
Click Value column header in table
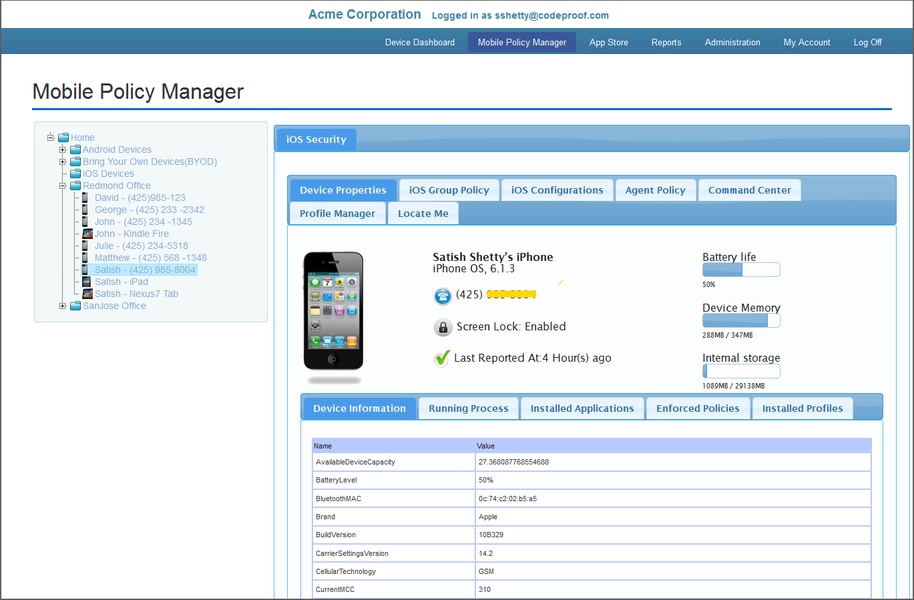click(x=486, y=446)
